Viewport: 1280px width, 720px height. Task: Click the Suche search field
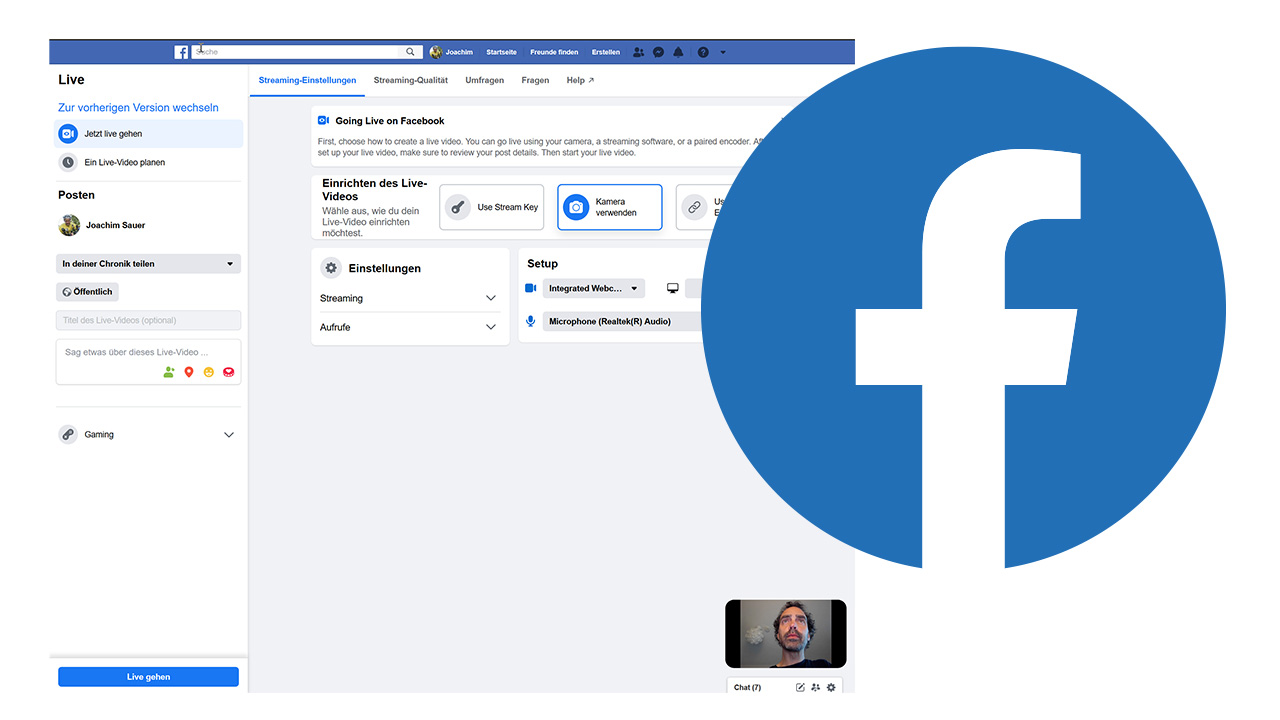[x=297, y=52]
